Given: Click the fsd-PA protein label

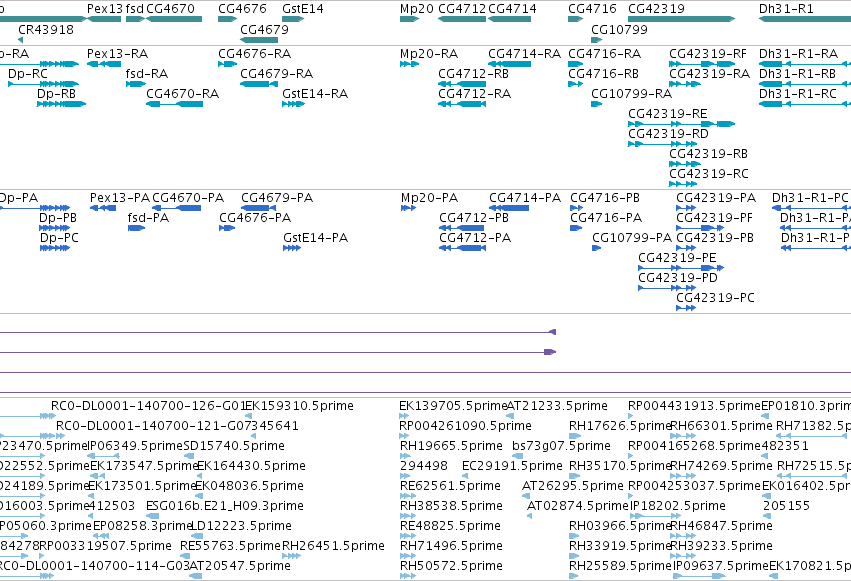Looking at the screenshot, I should 148,218.
